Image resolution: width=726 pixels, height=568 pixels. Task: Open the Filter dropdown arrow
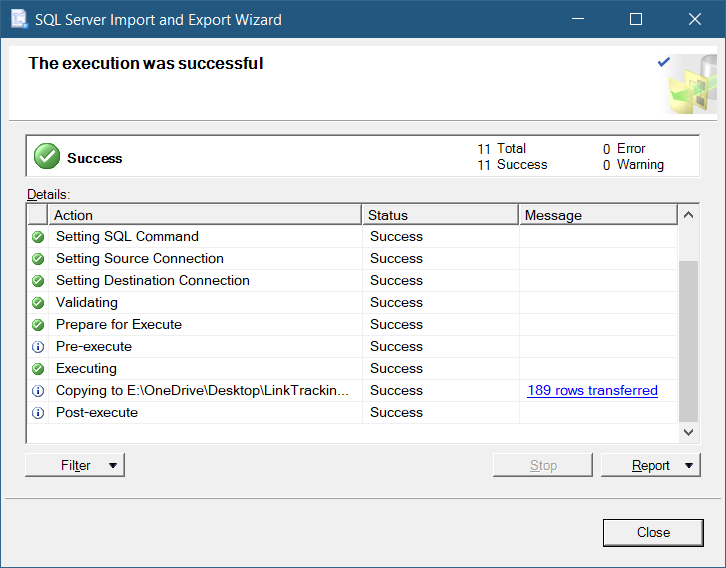113,466
